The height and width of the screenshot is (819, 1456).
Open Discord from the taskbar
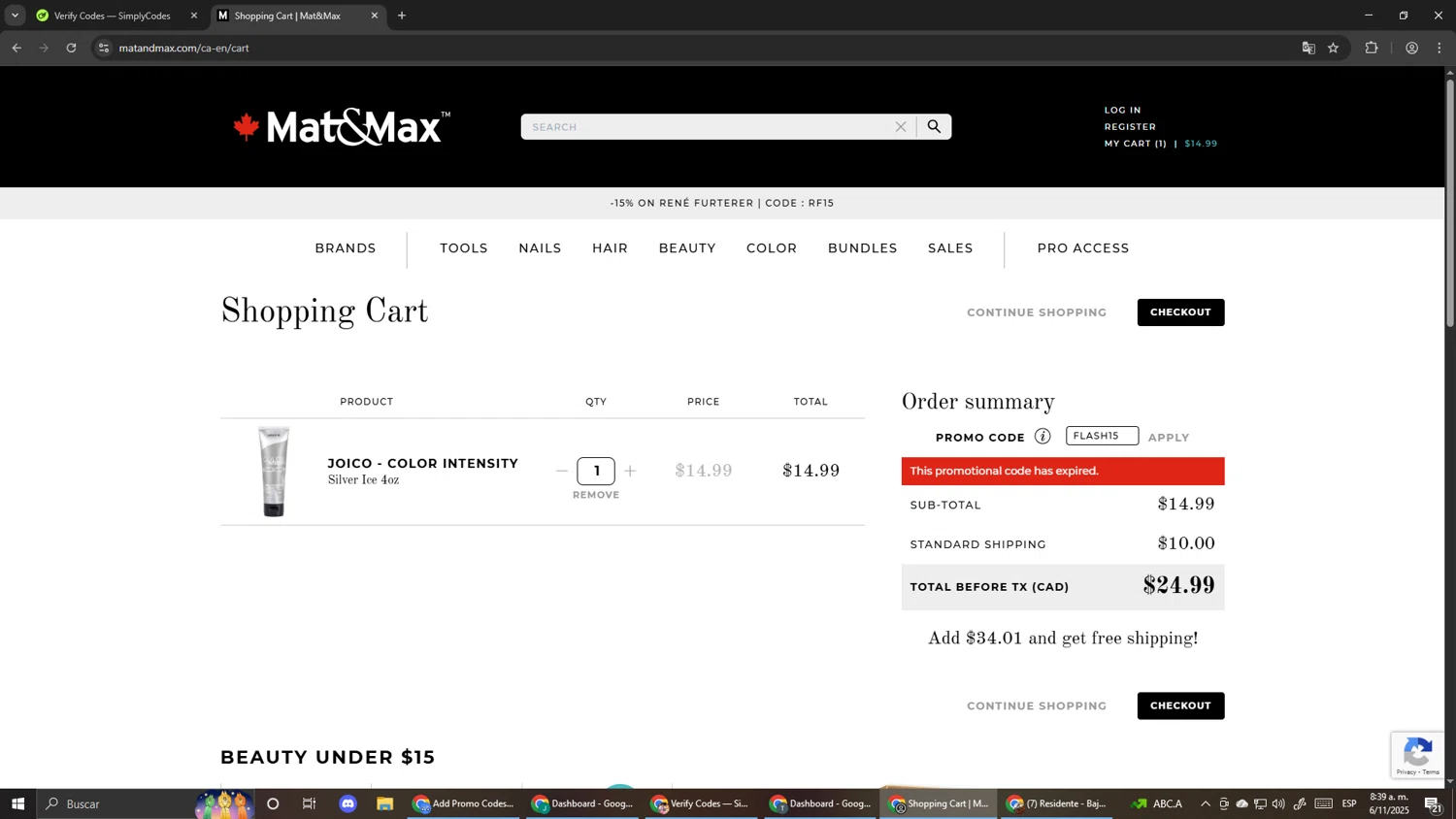coord(348,803)
